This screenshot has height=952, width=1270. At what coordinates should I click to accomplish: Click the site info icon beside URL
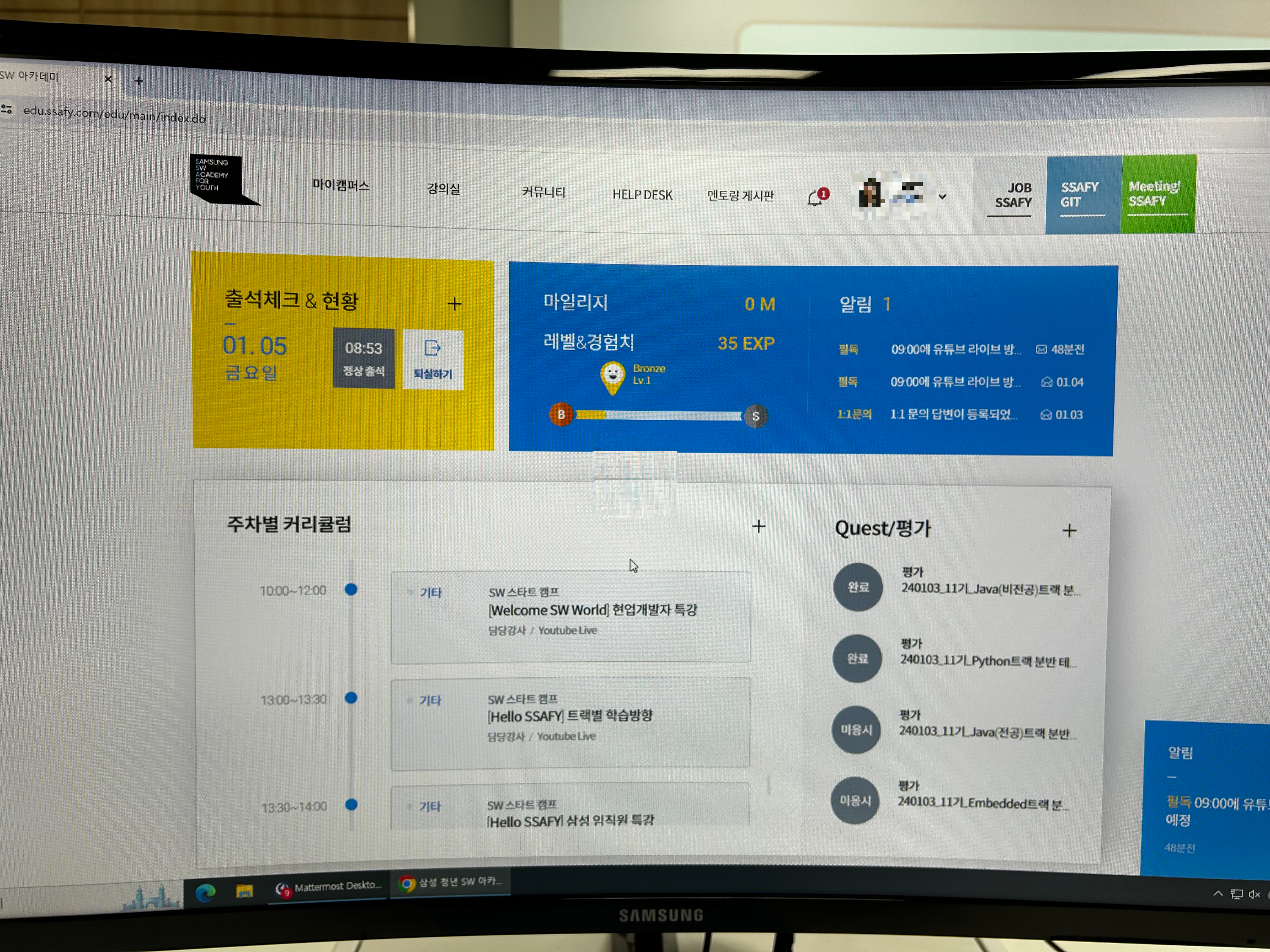[7, 109]
